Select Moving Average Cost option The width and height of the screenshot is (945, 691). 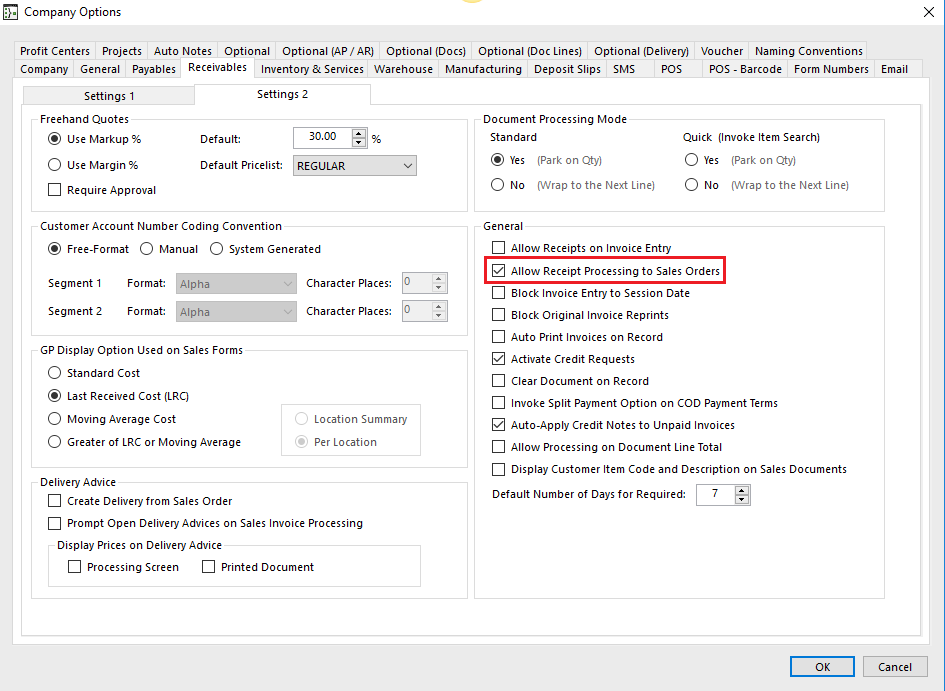tap(55, 419)
